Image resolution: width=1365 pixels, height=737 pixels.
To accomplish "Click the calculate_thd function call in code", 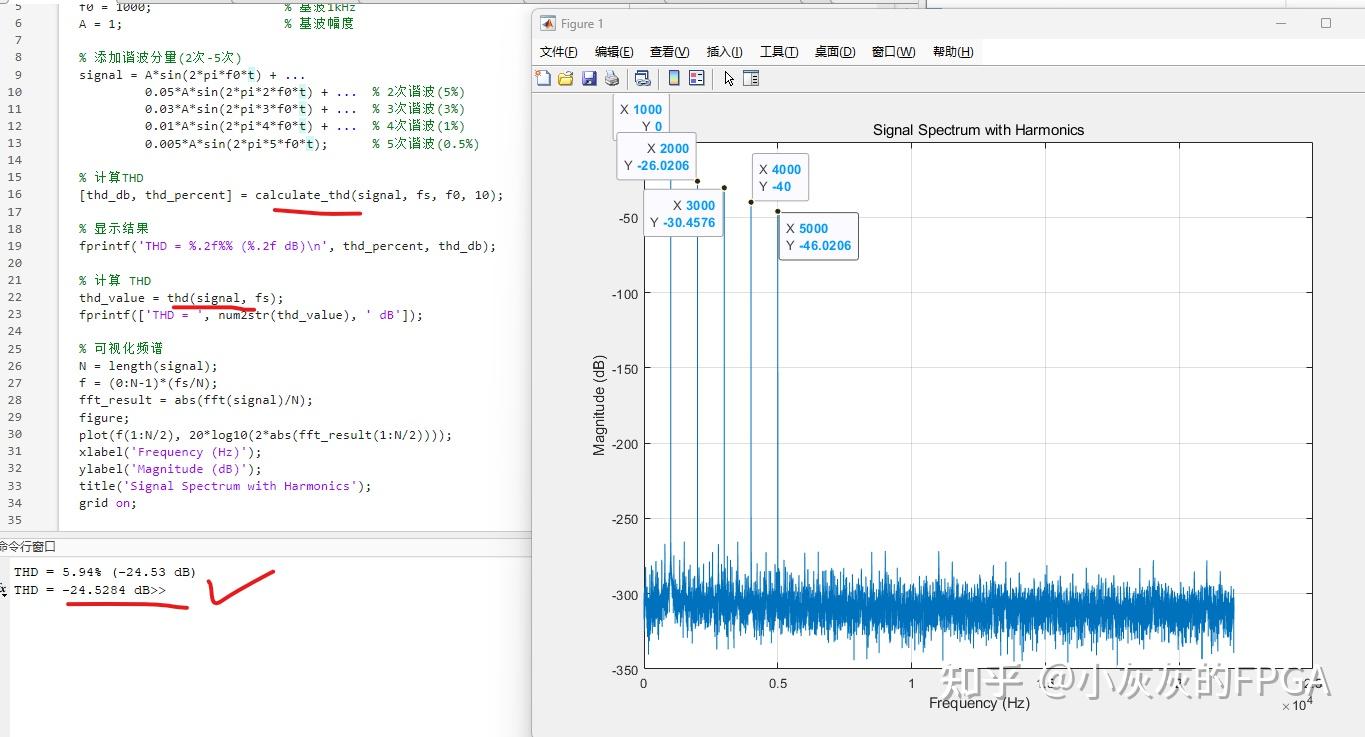I will coord(304,195).
